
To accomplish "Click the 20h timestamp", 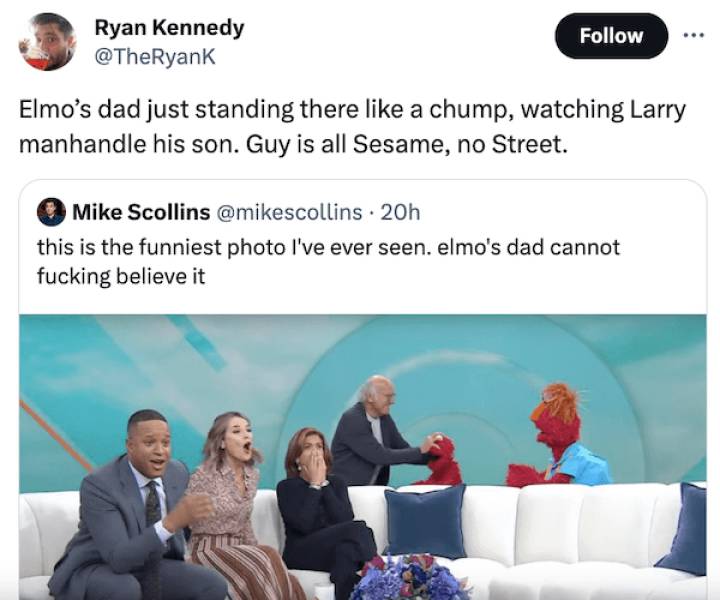I will 400,212.
